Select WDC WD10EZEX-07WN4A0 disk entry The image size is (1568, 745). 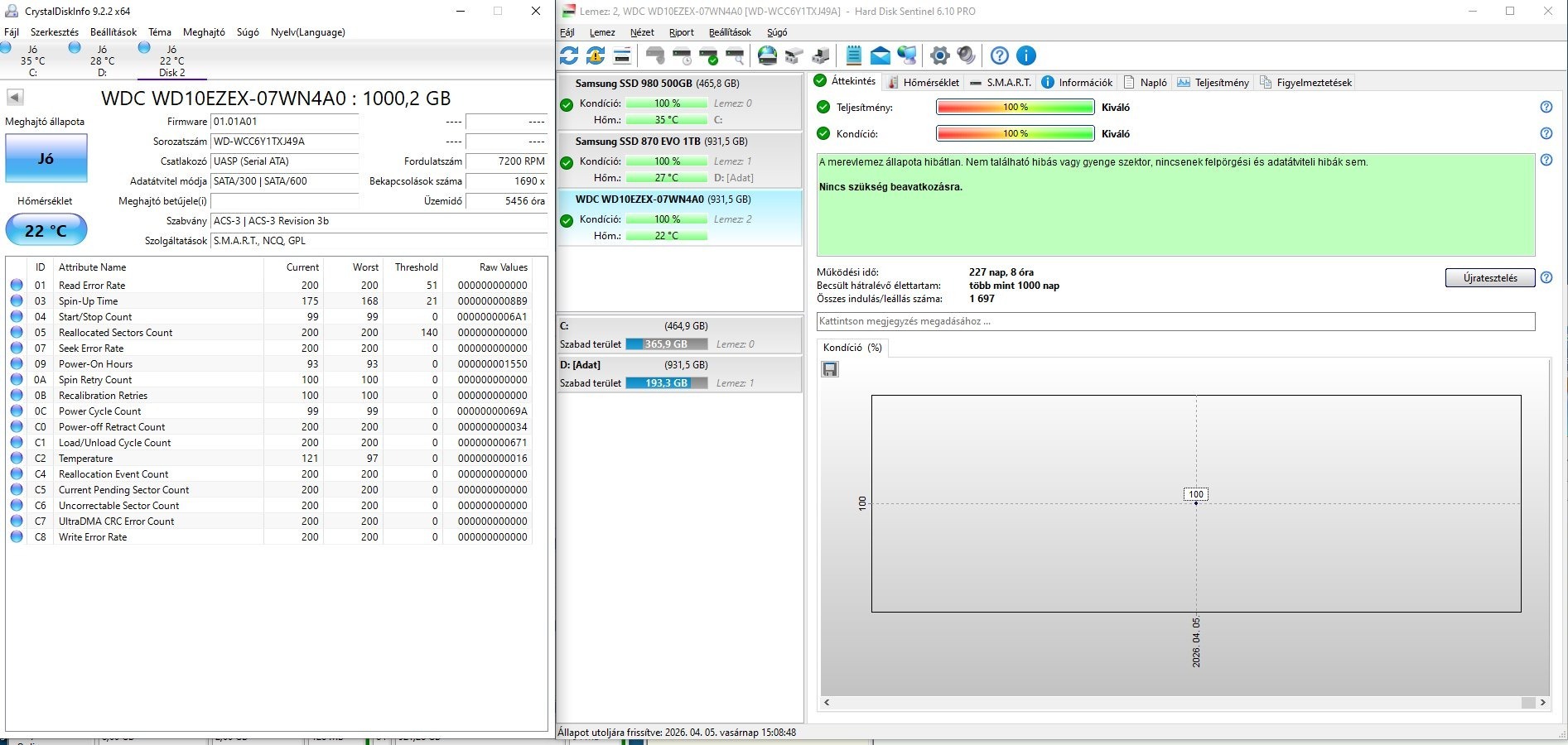pos(680,218)
